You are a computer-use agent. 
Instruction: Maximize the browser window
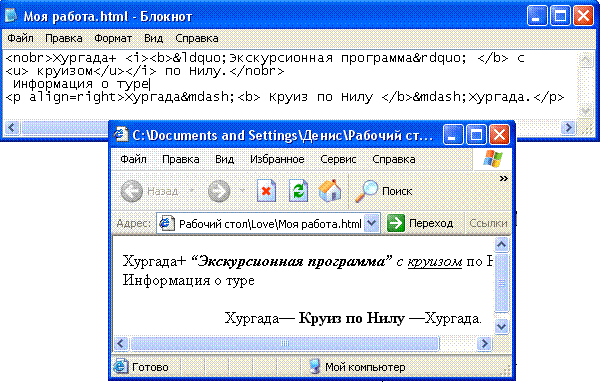point(476,134)
